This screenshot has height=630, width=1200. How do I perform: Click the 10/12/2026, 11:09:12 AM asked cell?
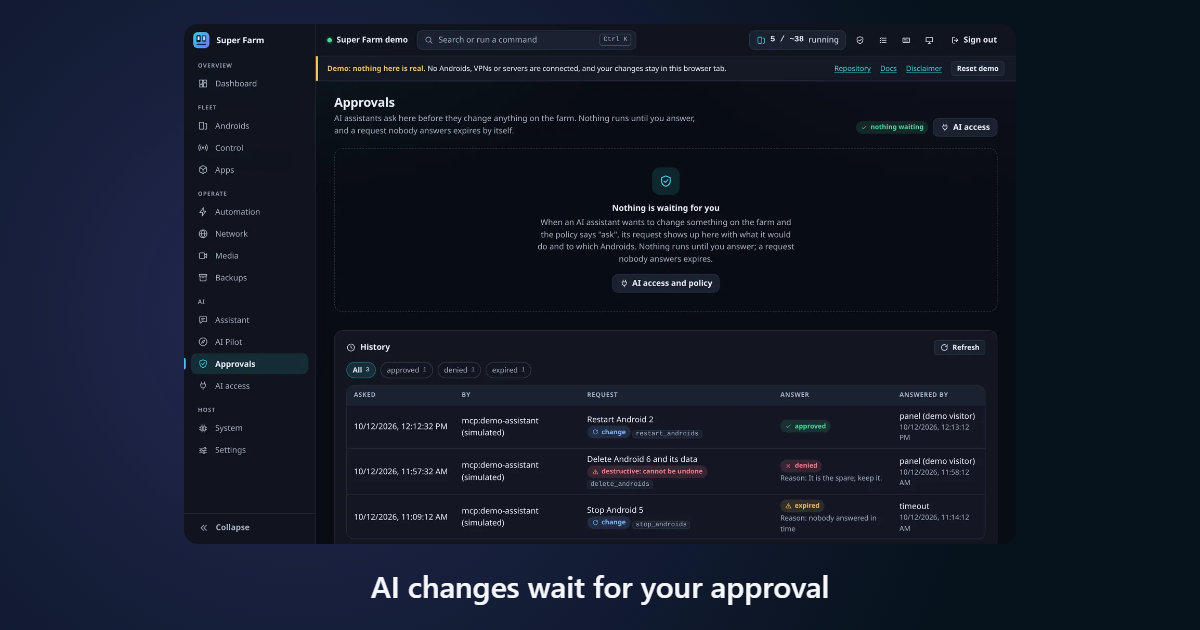coord(401,517)
